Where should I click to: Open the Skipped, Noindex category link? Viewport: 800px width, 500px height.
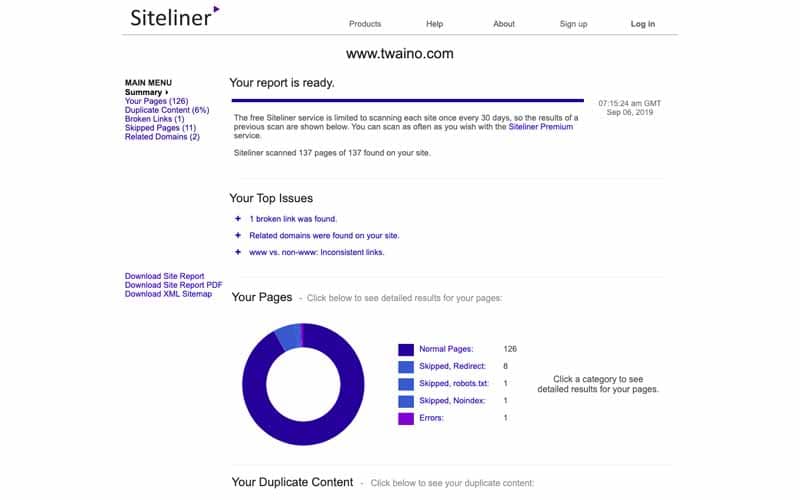tap(452, 401)
